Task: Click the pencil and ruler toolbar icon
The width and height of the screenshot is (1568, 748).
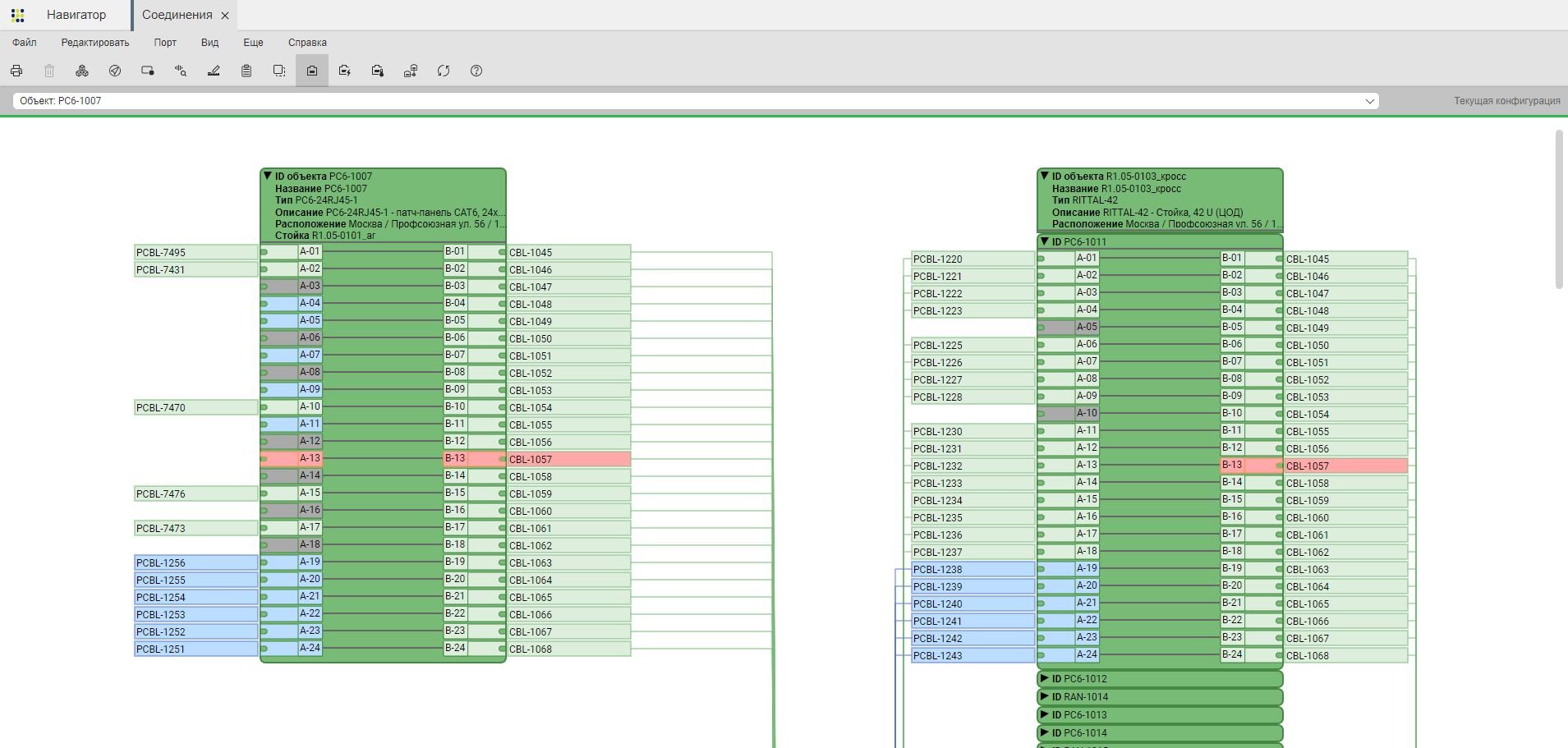Action: point(214,71)
